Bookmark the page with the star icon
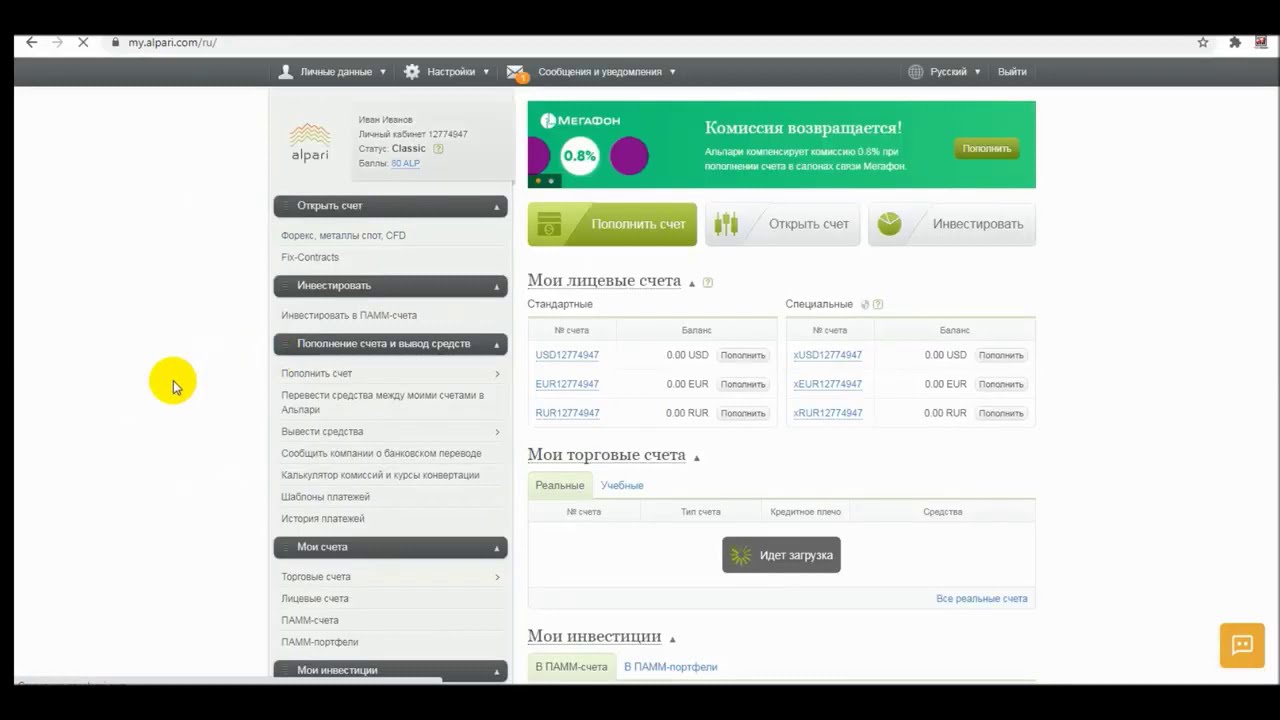Screen dimensions: 1280x720 click(x=1203, y=42)
